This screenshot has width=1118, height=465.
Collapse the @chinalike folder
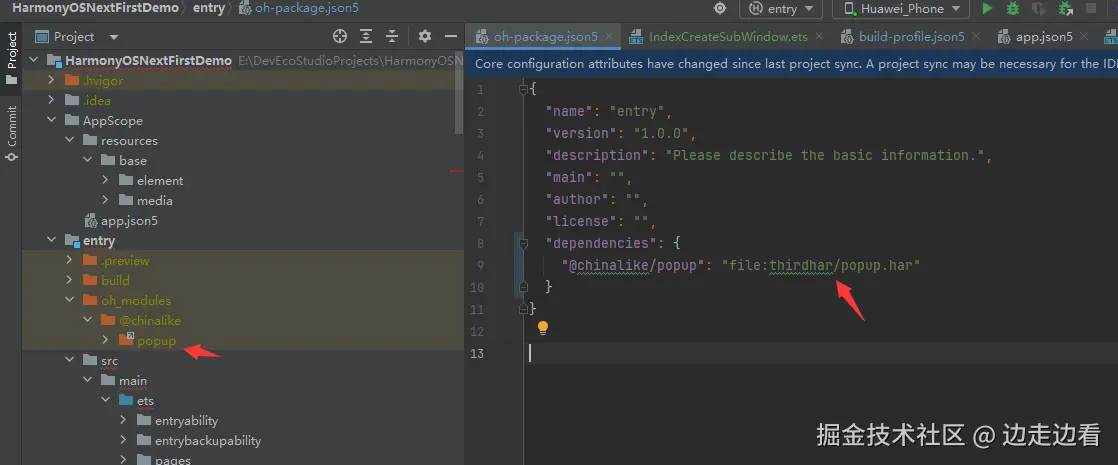(87, 320)
